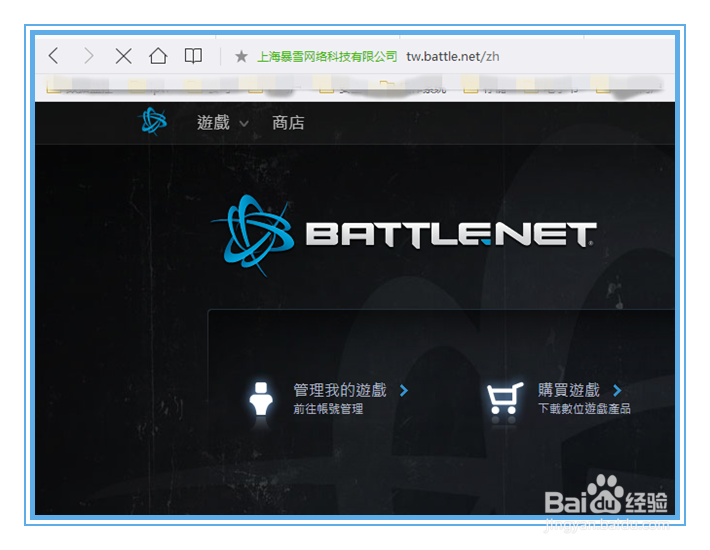The height and width of the screenshot is (550, 710).
Task: Open the 購買遊戲 link
Action: (x=569, y=390)
